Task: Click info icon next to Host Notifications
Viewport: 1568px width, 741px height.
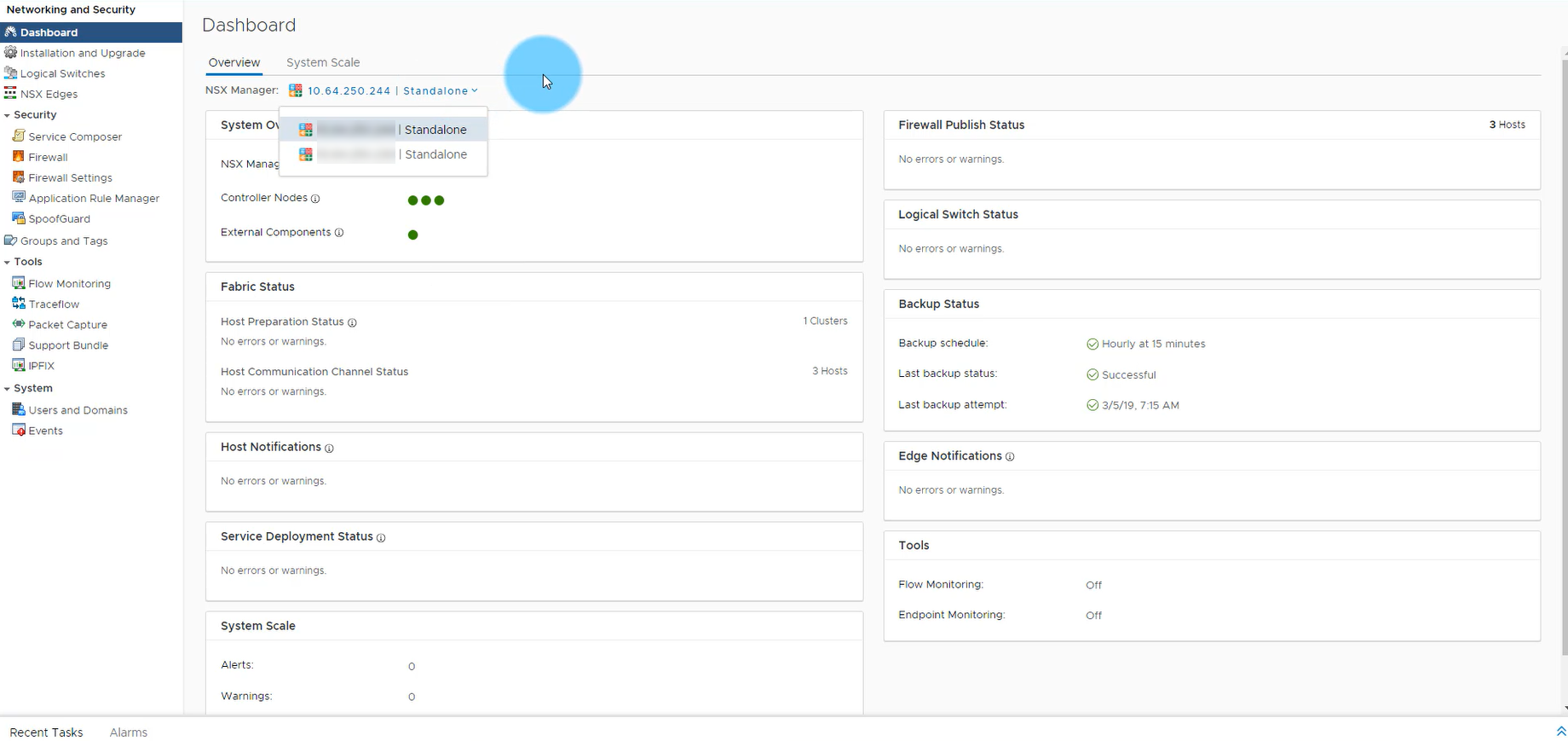Action: click(329, 449)
